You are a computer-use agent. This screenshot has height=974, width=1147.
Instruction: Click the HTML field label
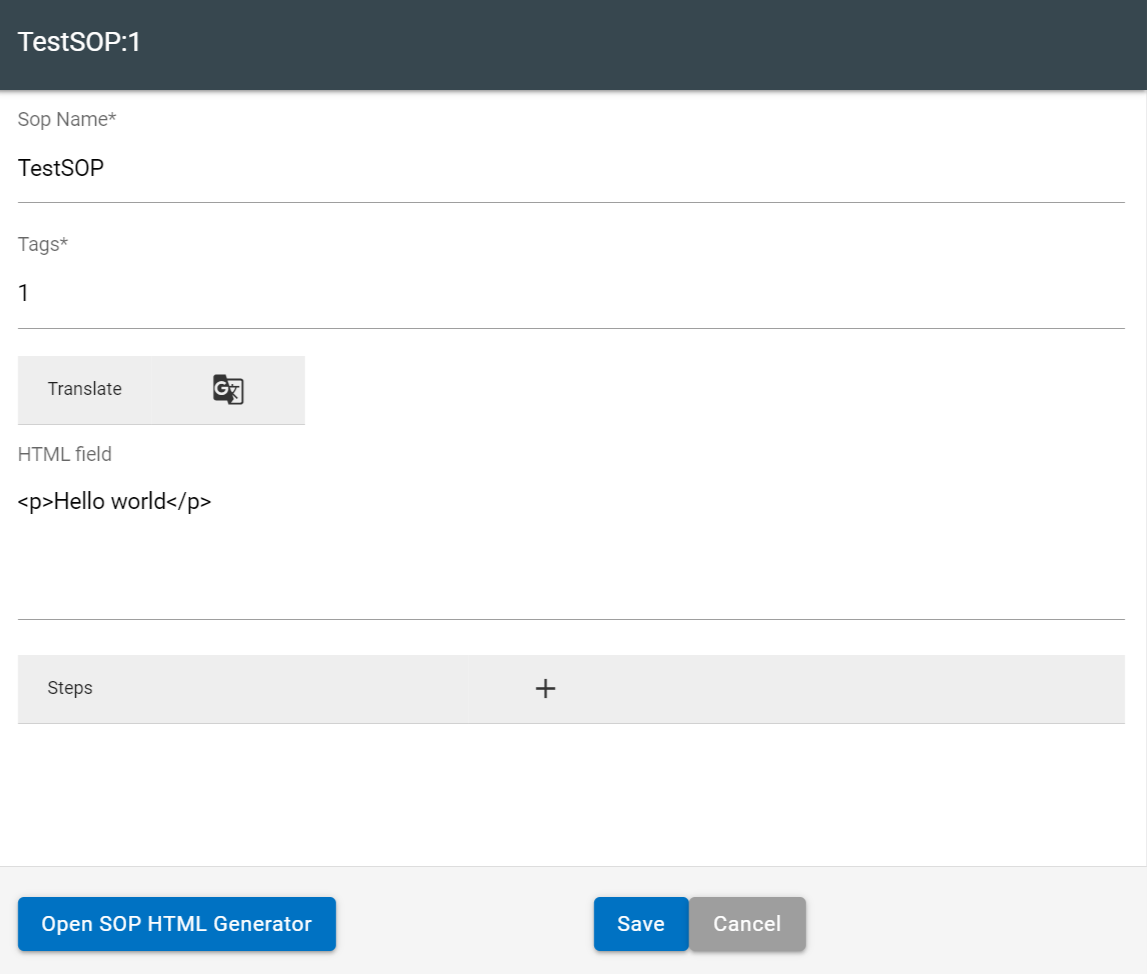pyautogui.click(x=64, y=454)
